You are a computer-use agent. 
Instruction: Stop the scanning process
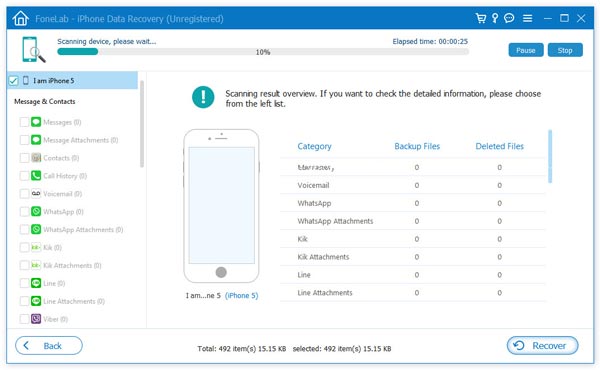(x=565, y=50)
